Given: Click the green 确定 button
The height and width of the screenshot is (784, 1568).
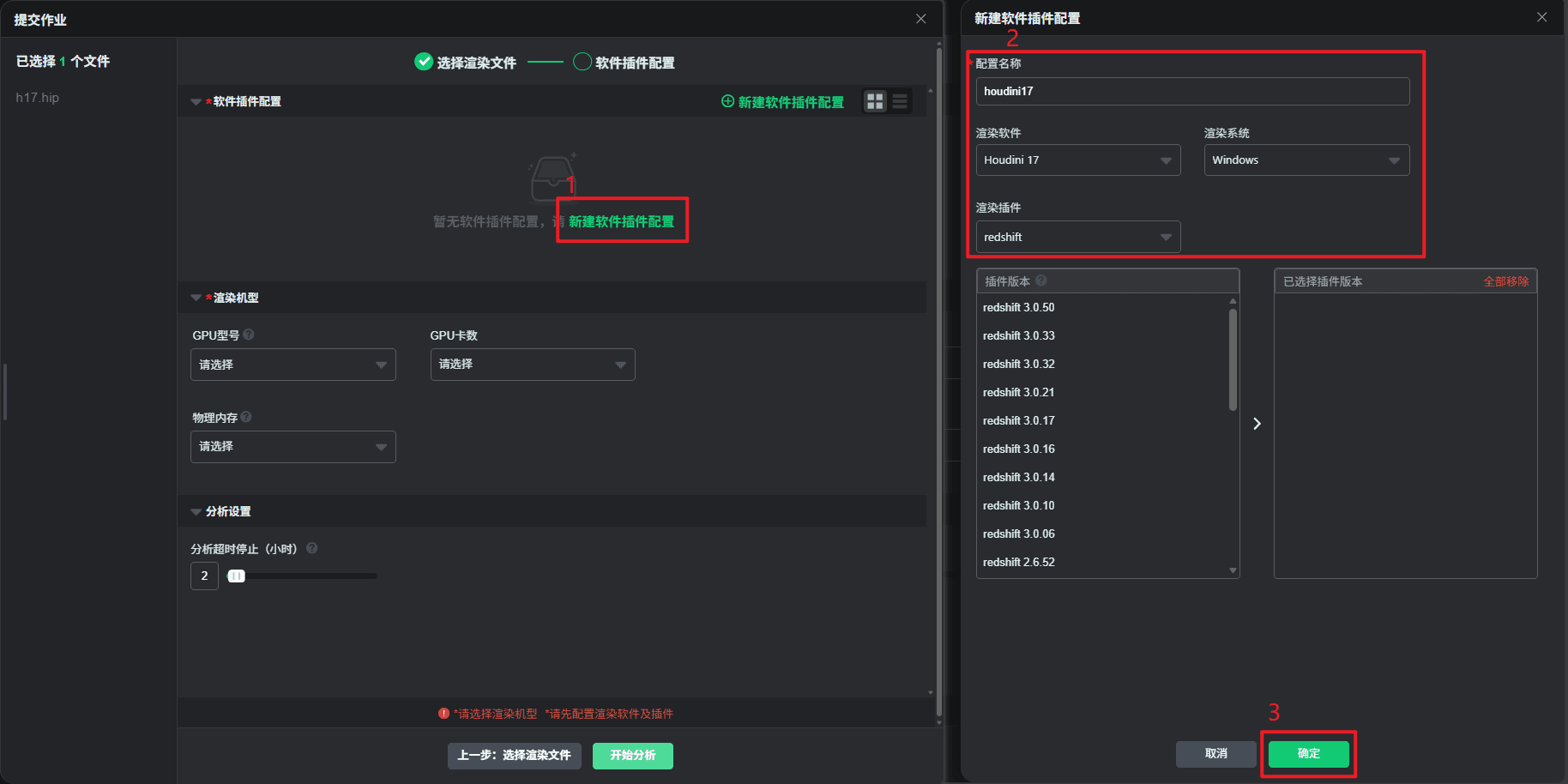Looking at the screenshot, I should (x=1308, y=754).
